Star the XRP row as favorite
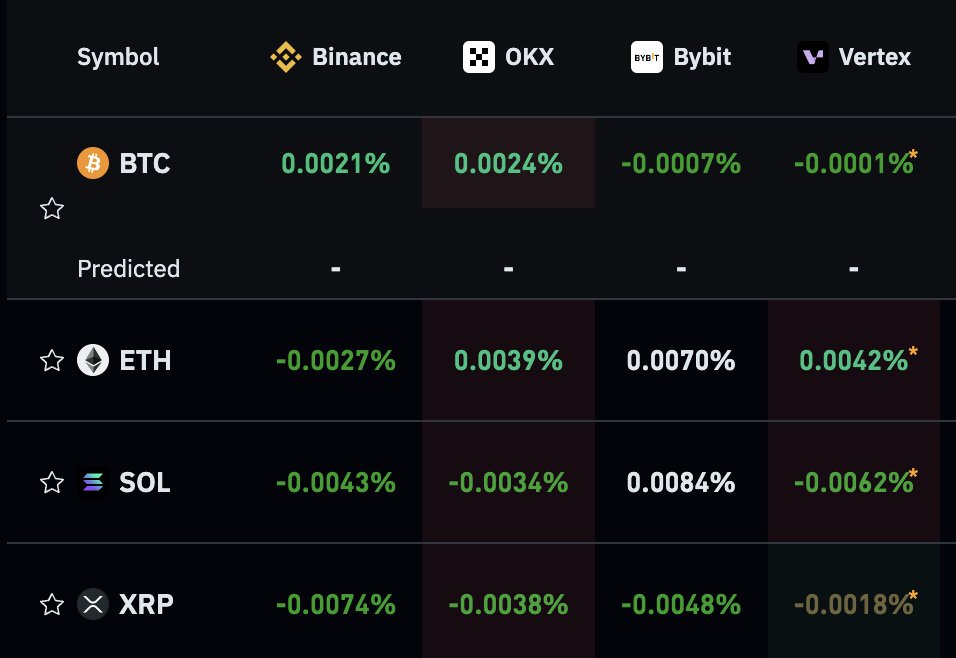Screen dimensions: 956x658 (x=52, y=604)
